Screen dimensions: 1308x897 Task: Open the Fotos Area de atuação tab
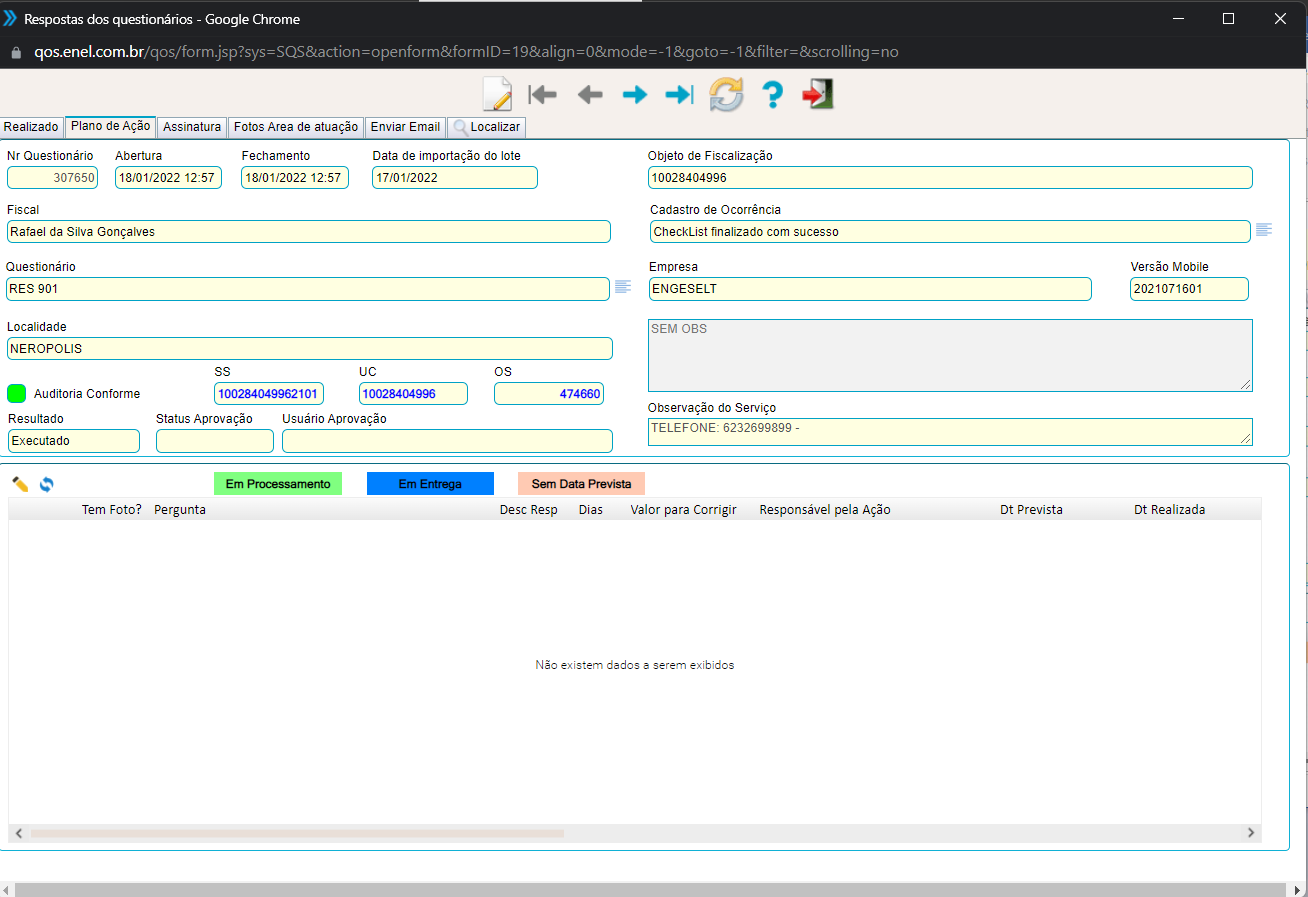(x=296, y=127)
